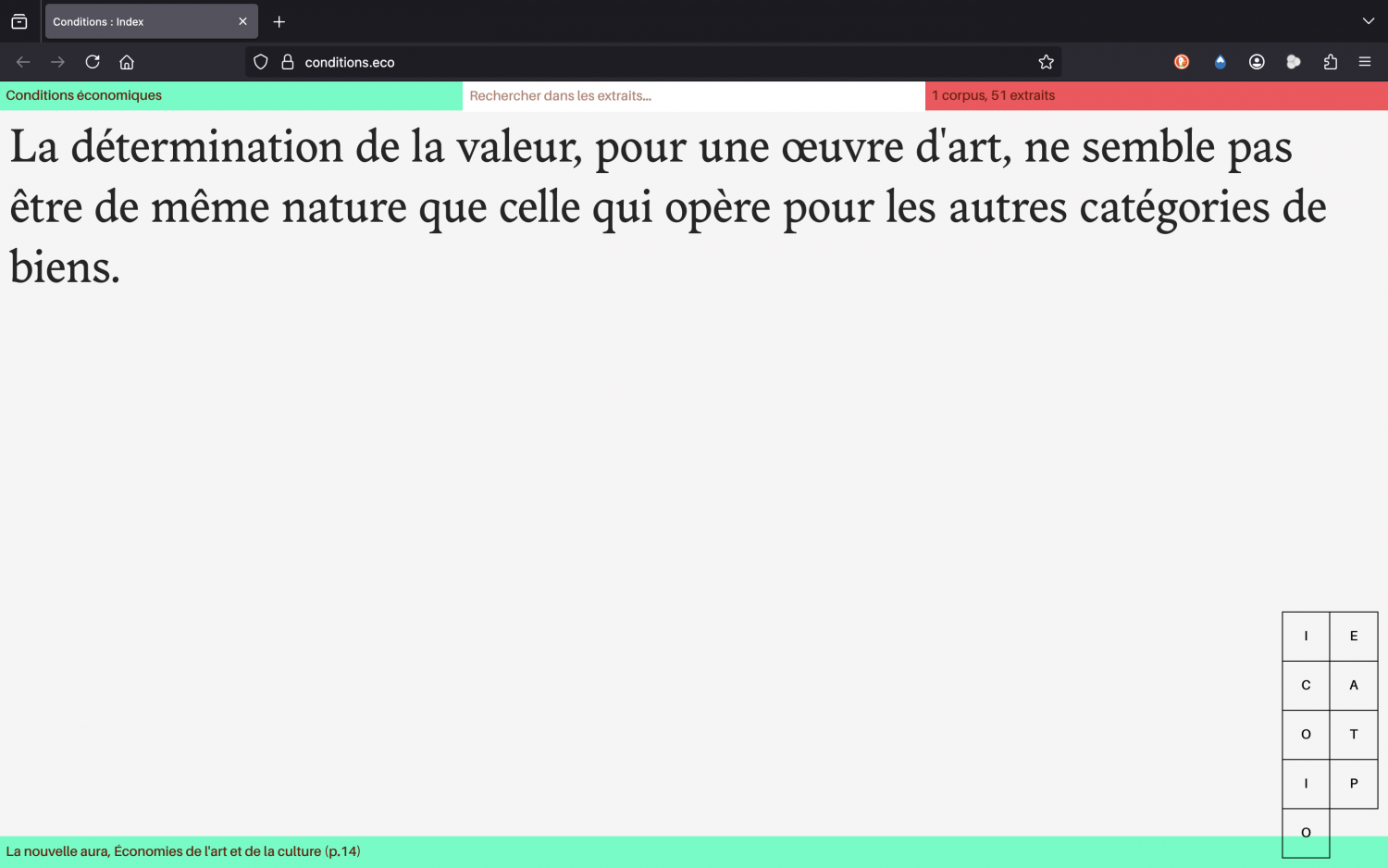Screen dimensions: 1388x868
Task: Select the "Conditions : Index" tab
Action: [x=139, y=21]
